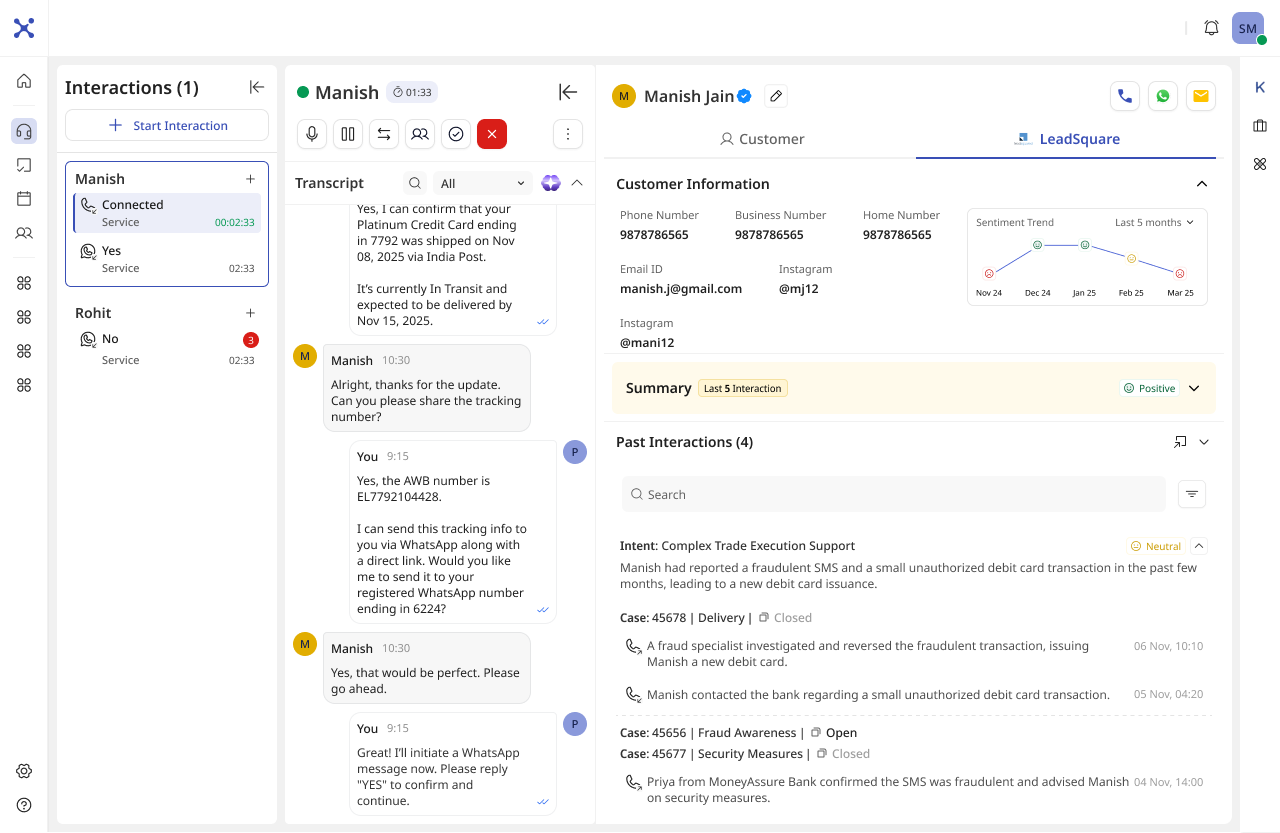Mute the call with the microphone icon
The image size is (1280, 833).
click(312, 134)
